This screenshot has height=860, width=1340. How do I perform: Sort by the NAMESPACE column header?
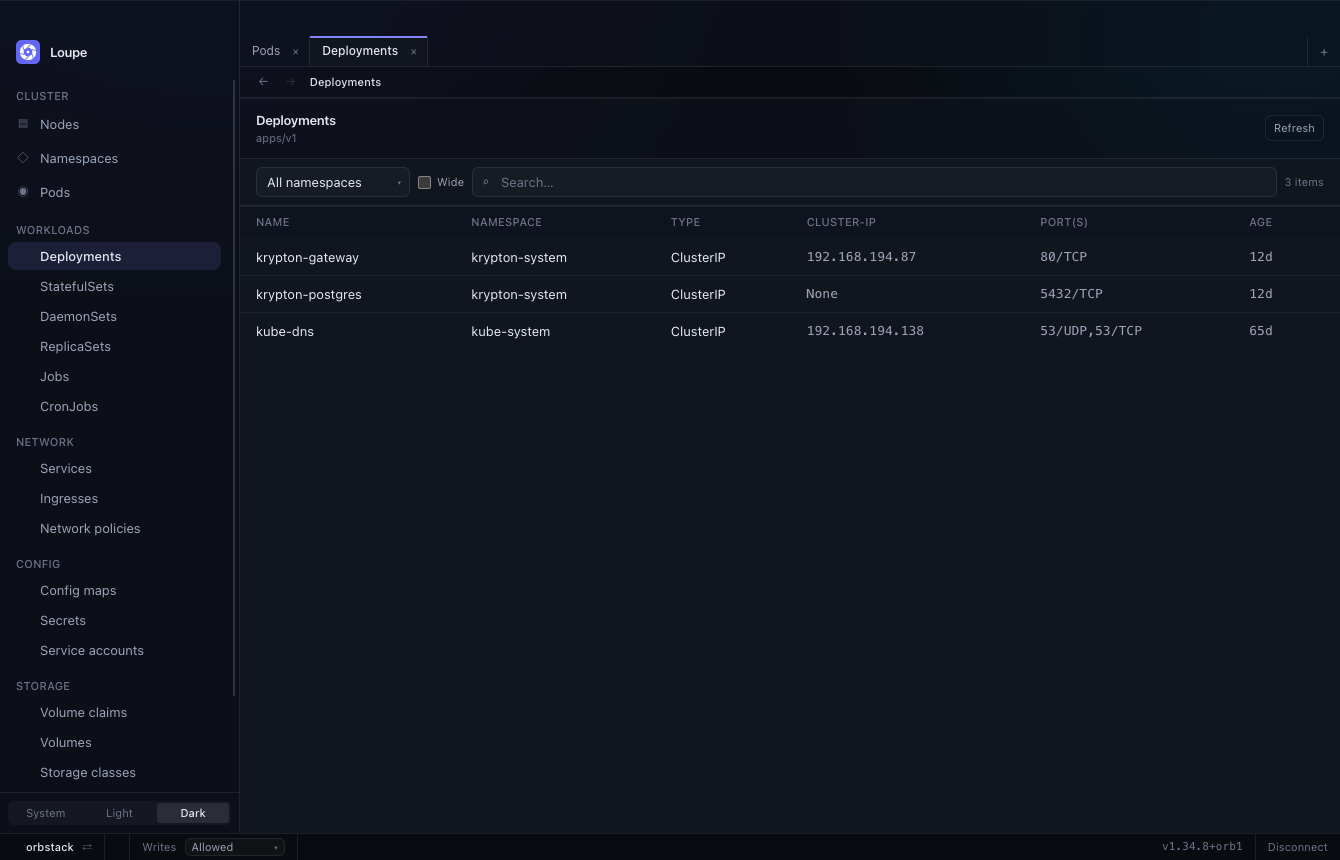[506, 222]
